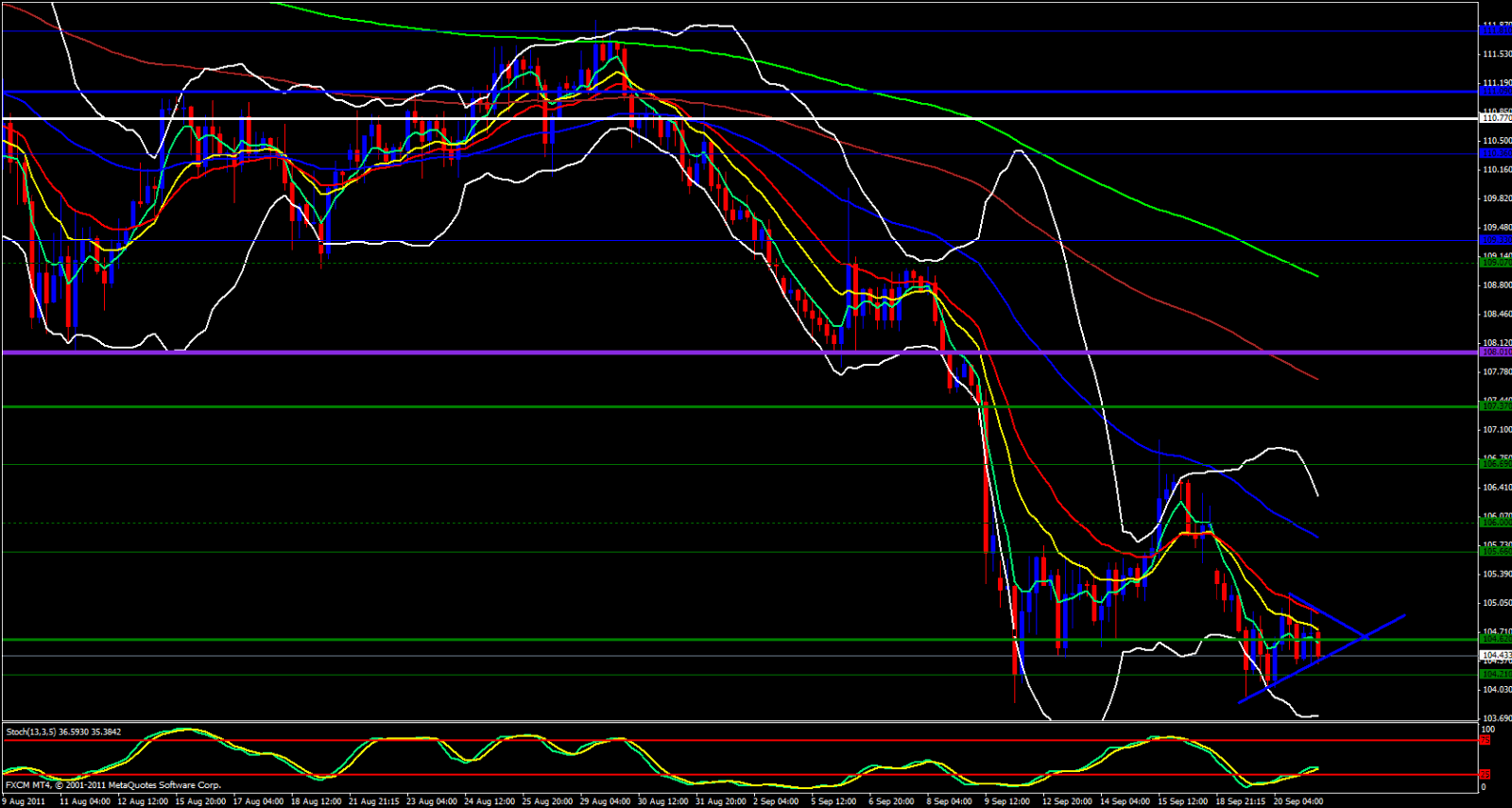Select the blue 109.330 level label
This screenshot has height=808, width=1512.
click(x=1495, y=240)
